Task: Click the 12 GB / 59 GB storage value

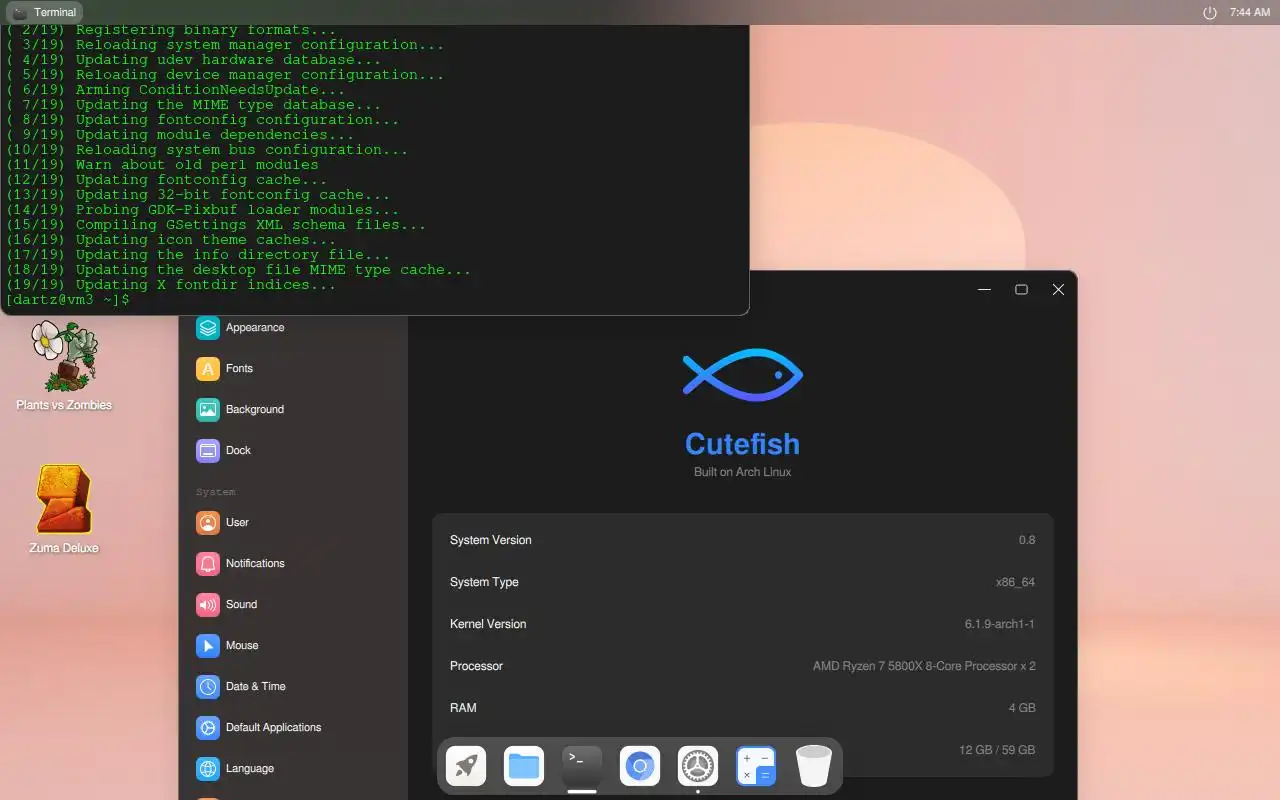Action: [x=997, y=750]
